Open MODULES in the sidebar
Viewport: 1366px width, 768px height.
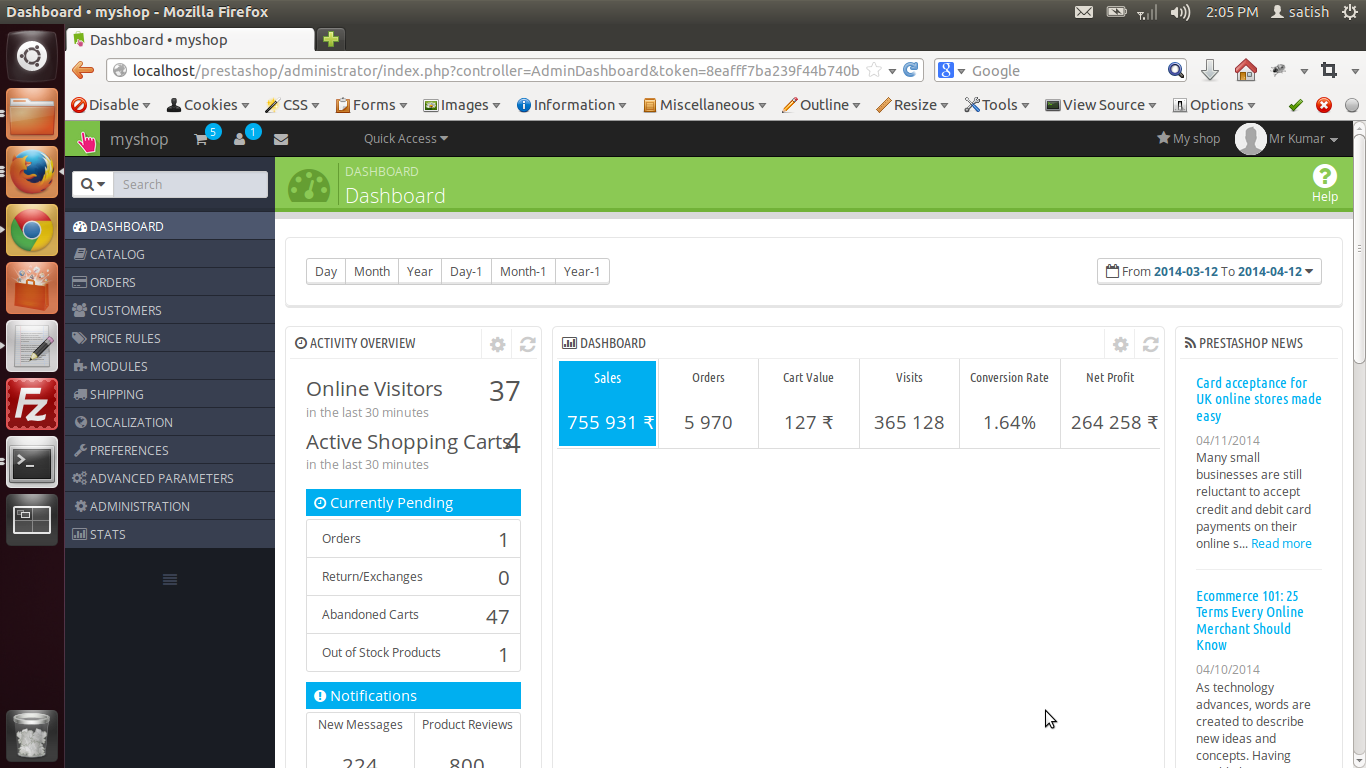tap(170, 367)
